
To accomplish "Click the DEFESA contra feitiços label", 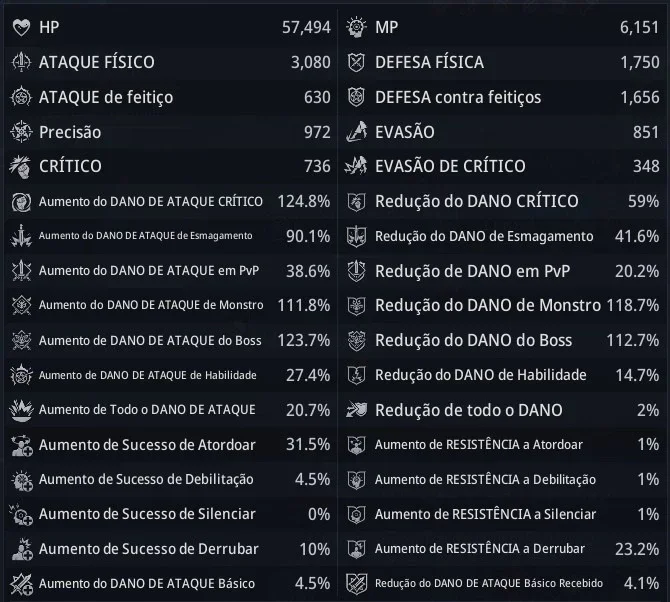I will (x=458, y=97).
